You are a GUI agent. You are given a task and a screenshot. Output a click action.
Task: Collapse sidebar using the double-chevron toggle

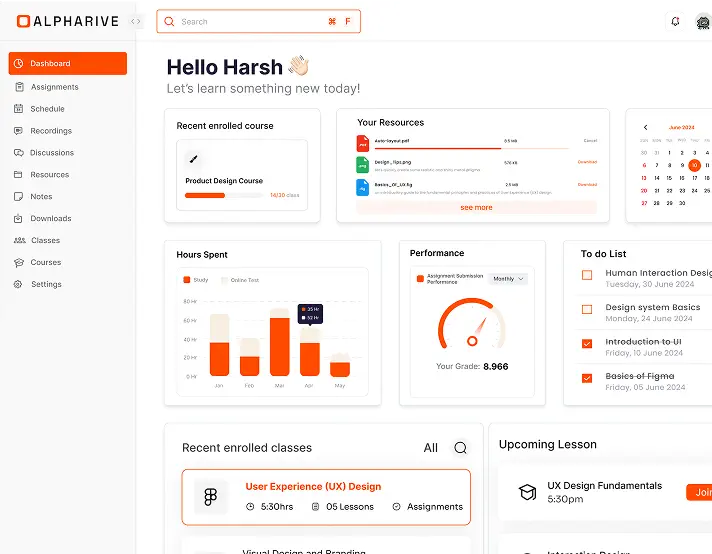135,21
